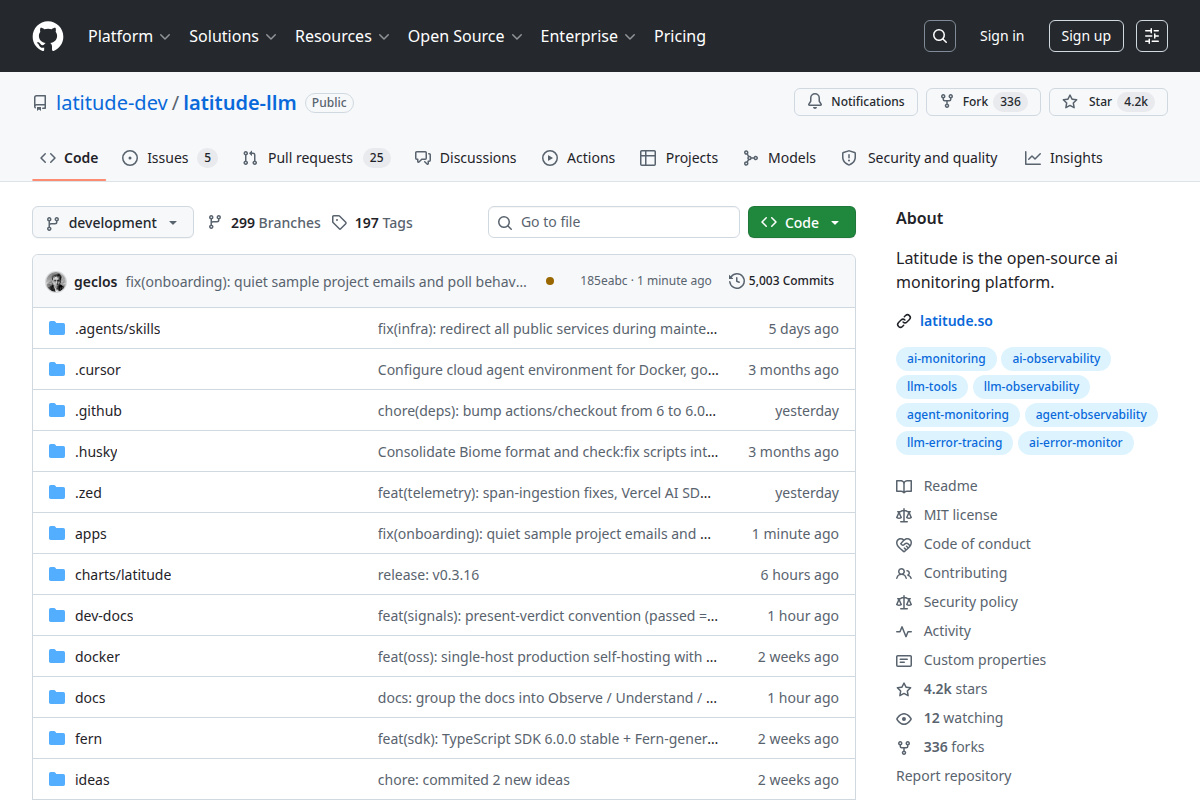This screenshot has width=1200, height=800.
Task: Click the bell icon in Notifications
Action: [x=815, y=102]
